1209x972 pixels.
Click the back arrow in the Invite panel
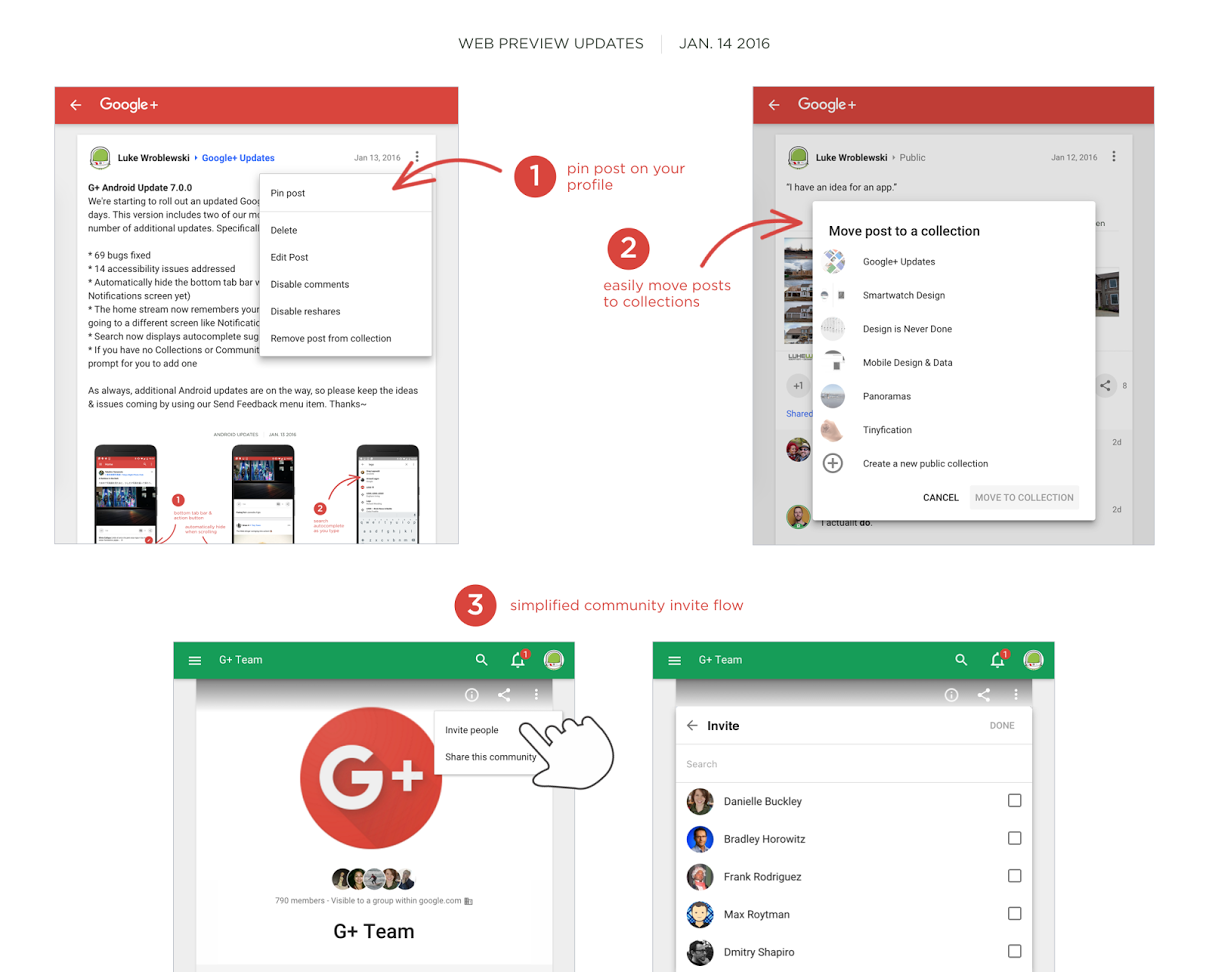click(x=692, y=726)
